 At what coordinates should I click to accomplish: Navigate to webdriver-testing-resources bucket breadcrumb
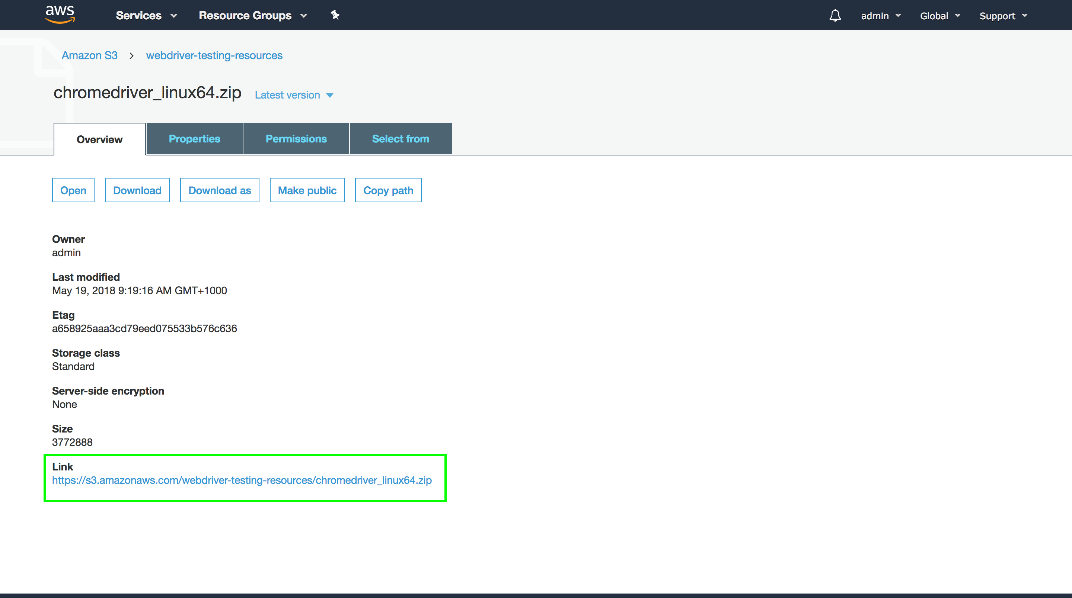(214, 55)
